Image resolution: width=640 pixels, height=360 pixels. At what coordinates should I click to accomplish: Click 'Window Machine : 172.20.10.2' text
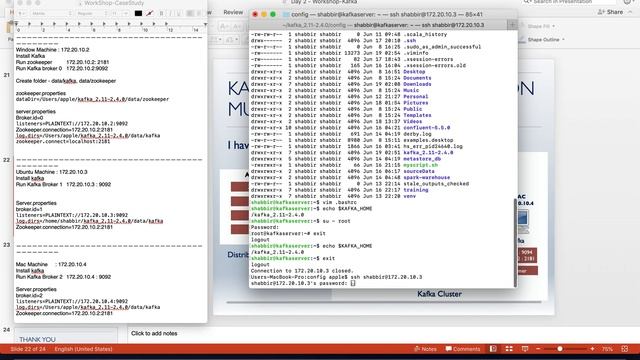(x=52, y=50)
